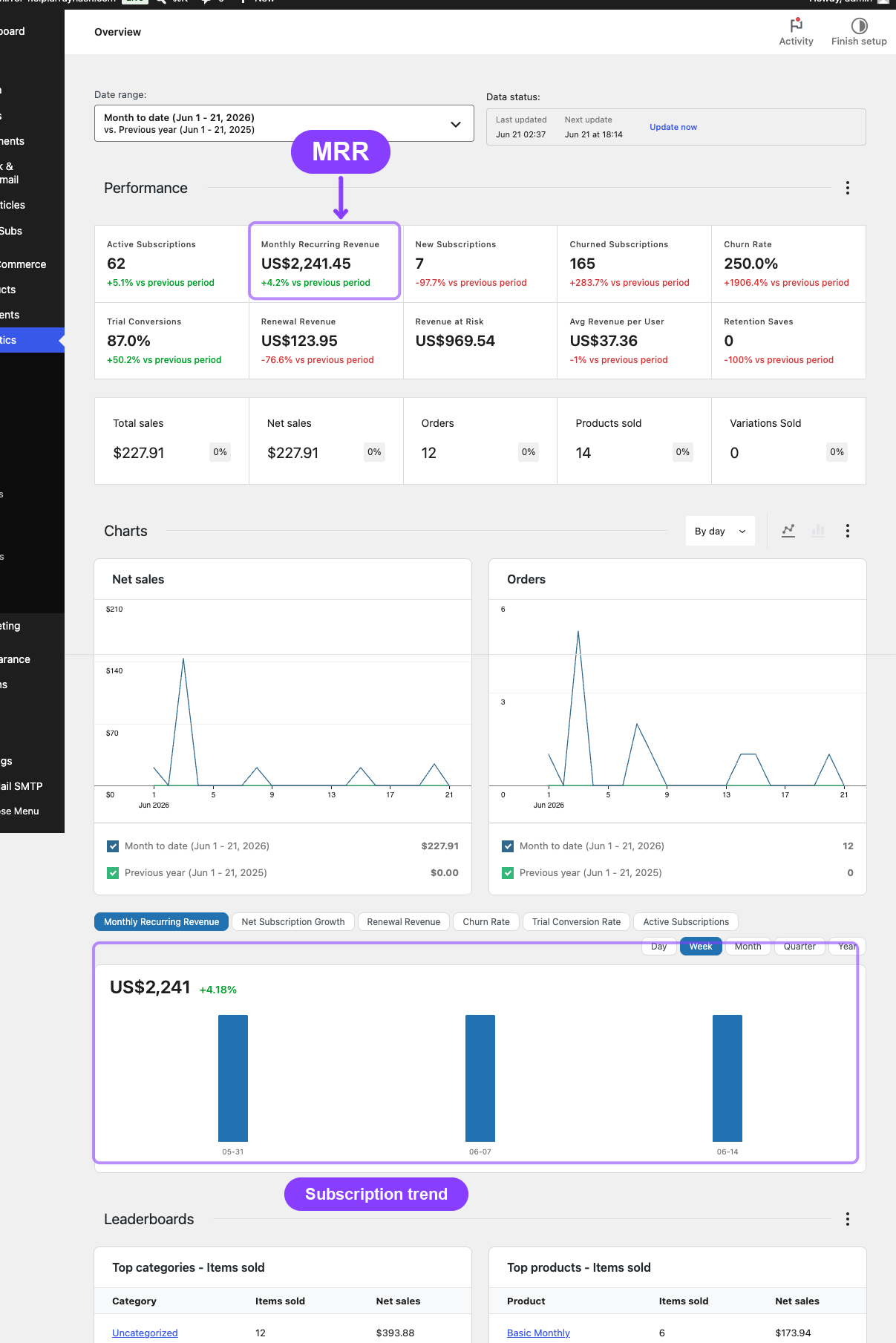Viewport: 896px width, 1343px height.
Task: Open the Retention Saves card
Action: [x=788, y=341]
